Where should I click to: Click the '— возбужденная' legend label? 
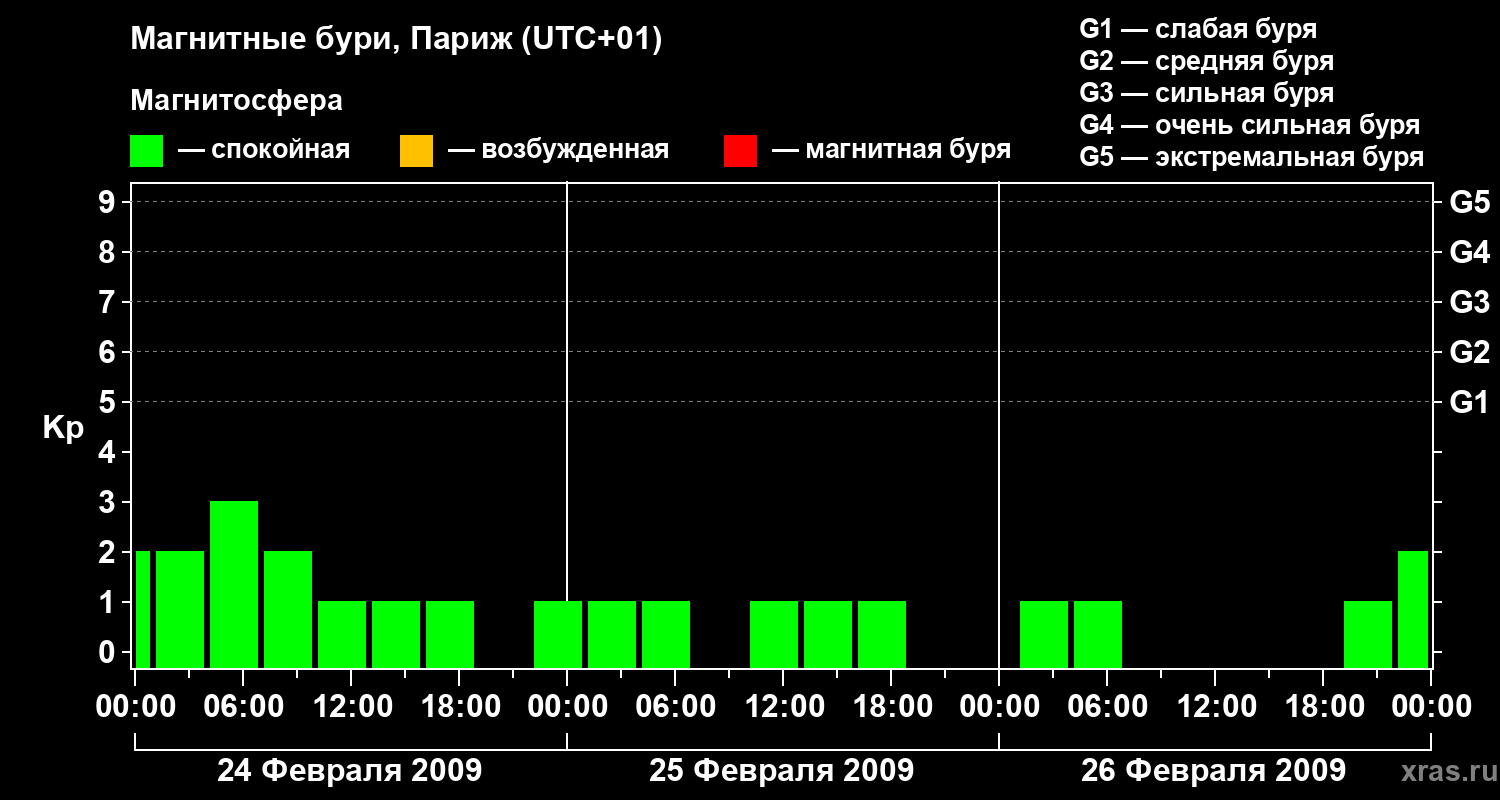point(558,151)
